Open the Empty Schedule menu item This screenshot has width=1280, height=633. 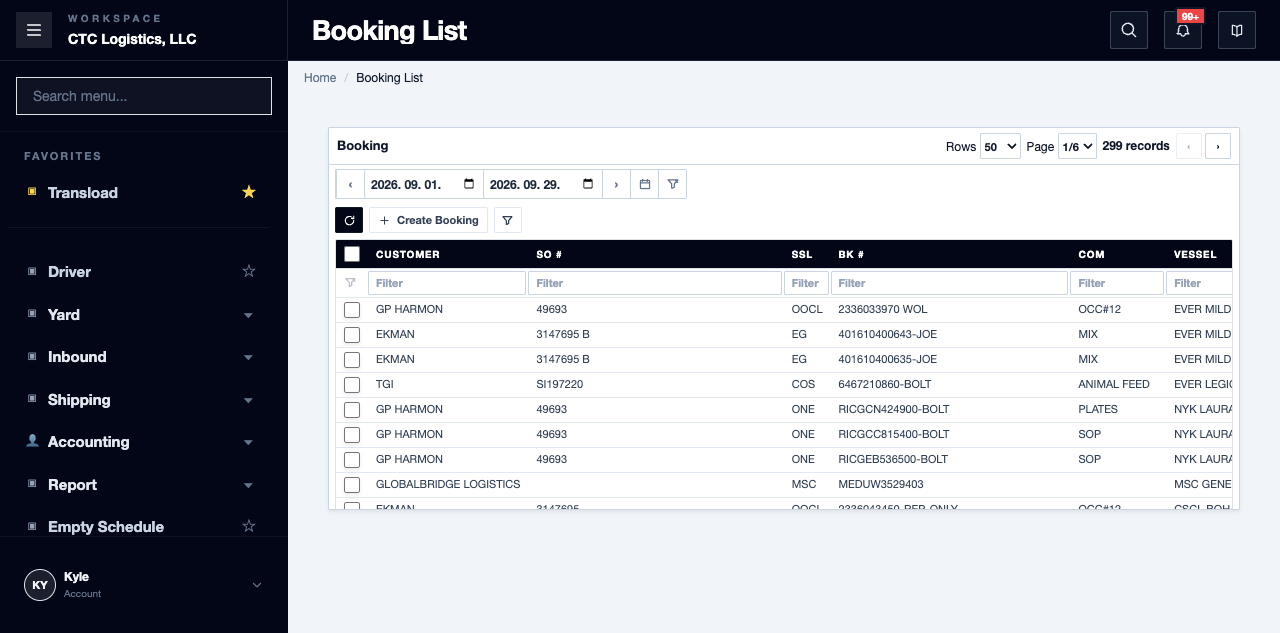[x=106, y=526]
